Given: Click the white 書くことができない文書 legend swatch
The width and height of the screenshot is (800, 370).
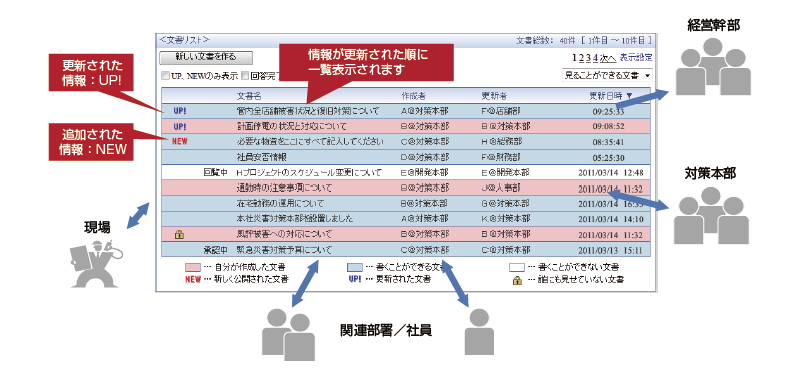Looking at the screenshot, I should click(x=517, y=267).
